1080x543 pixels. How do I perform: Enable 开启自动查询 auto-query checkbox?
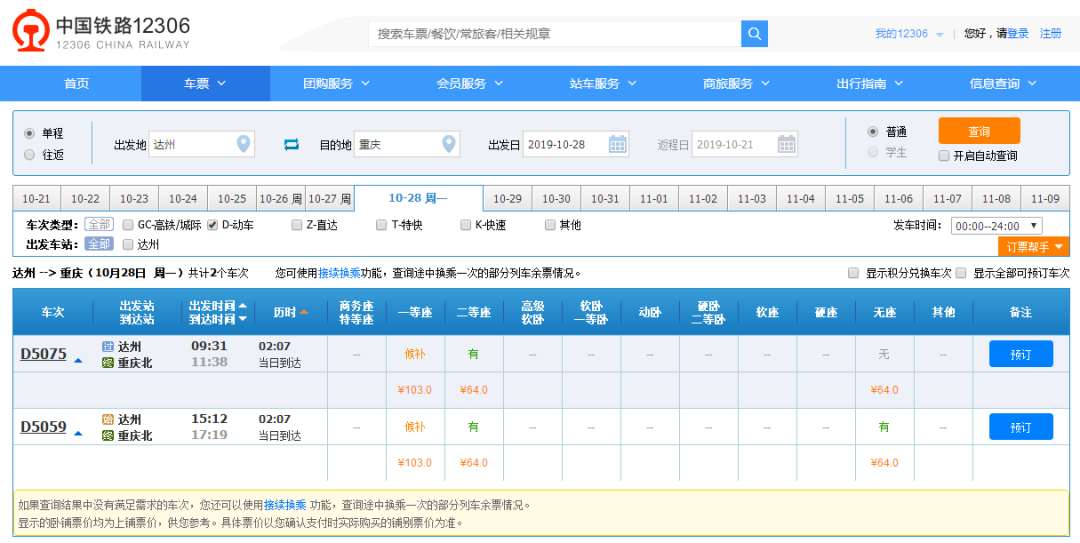click(x=944, y=156)
